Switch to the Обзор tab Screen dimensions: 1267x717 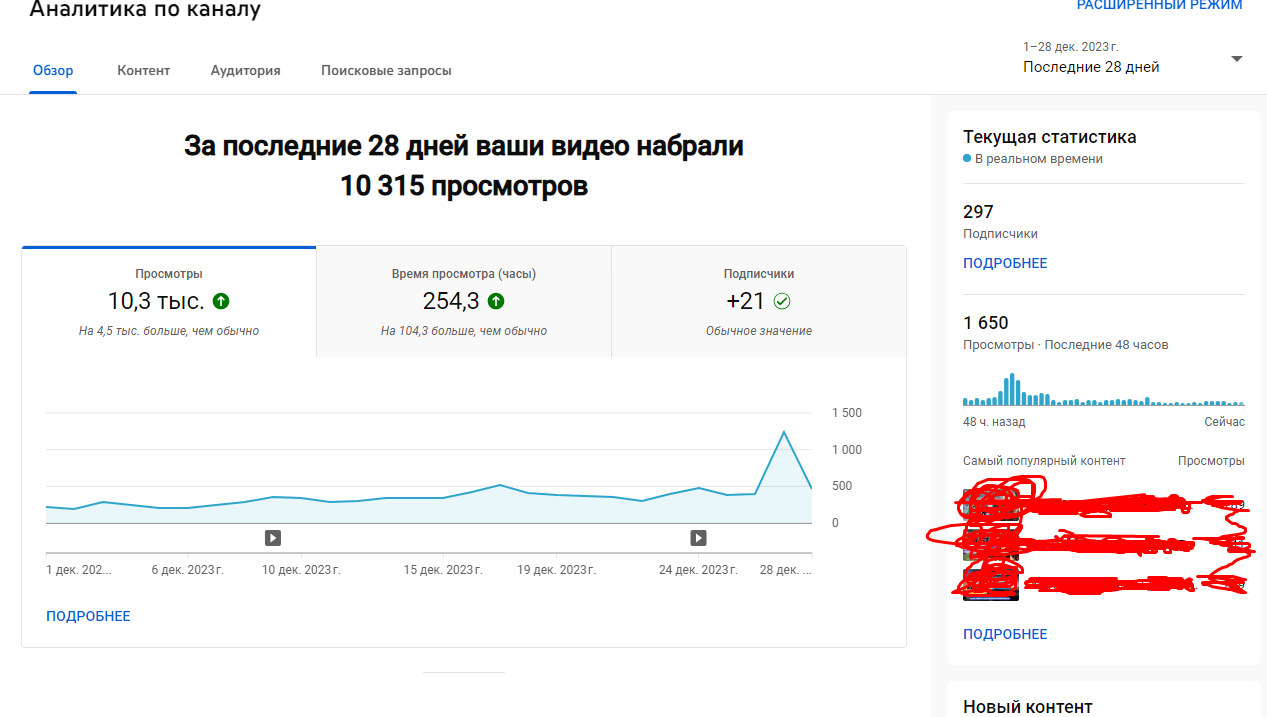coord(53,71)
